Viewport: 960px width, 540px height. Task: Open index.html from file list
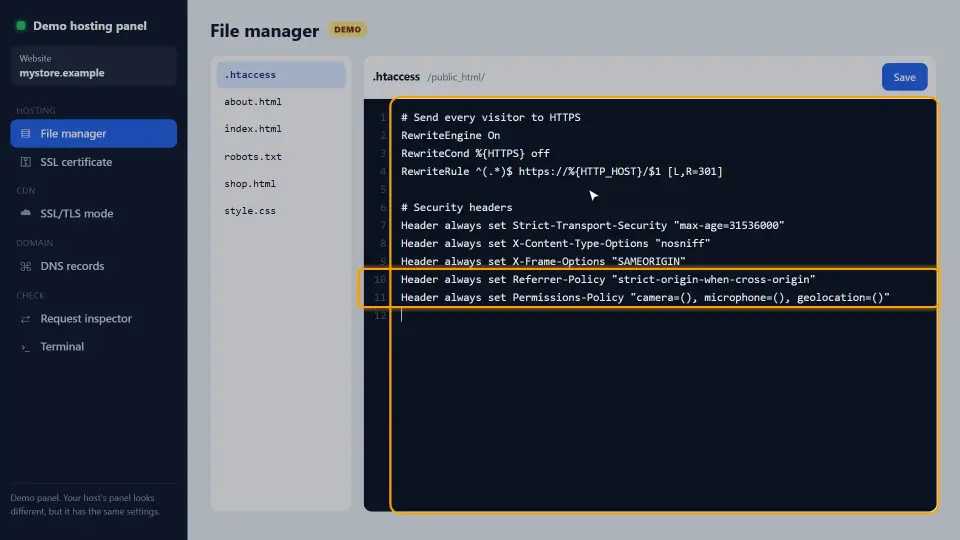tap(281, 129)
